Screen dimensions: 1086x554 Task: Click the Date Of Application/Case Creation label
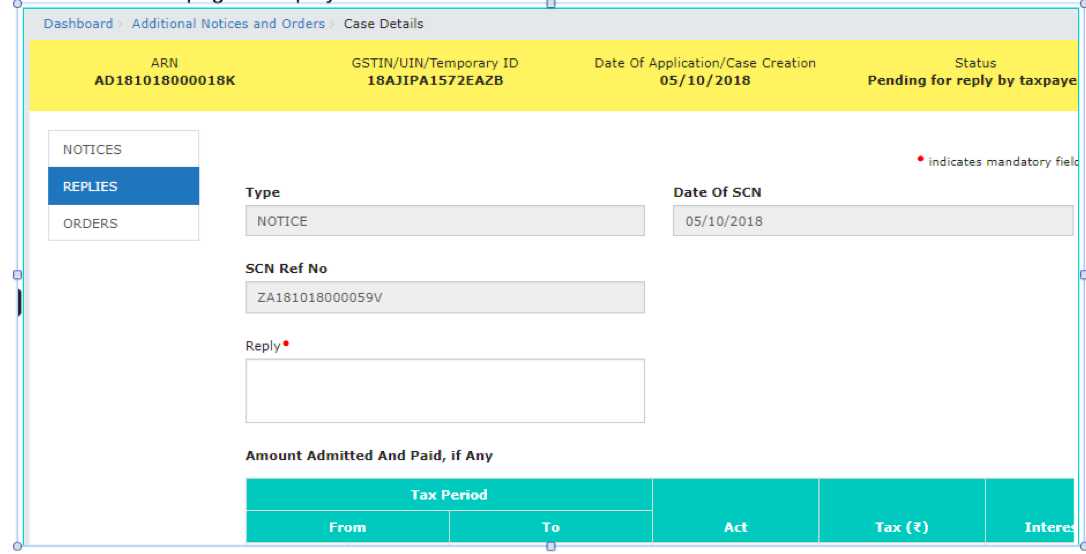705,63
